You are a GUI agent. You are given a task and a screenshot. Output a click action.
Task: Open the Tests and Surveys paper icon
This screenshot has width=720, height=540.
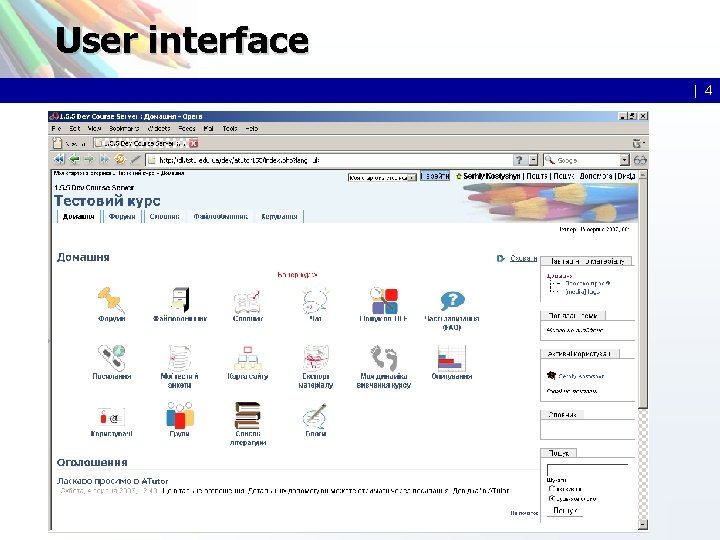pyautogui.click(x=180, y=358)
